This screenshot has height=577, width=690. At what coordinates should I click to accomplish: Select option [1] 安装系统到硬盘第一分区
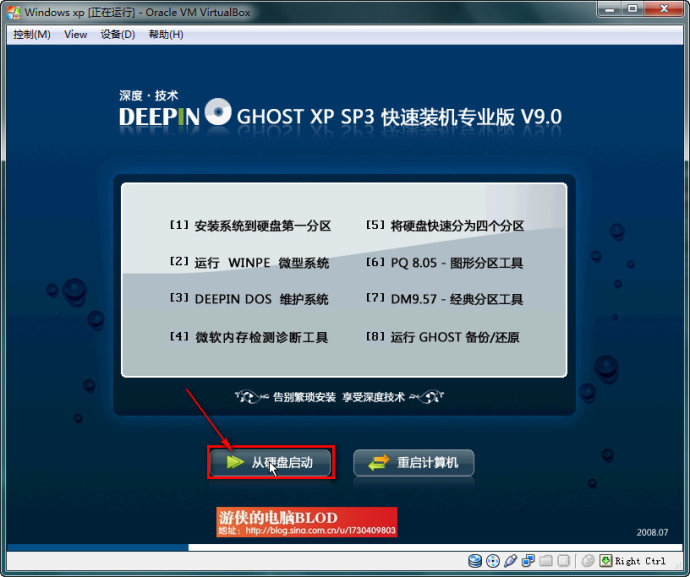250,226
